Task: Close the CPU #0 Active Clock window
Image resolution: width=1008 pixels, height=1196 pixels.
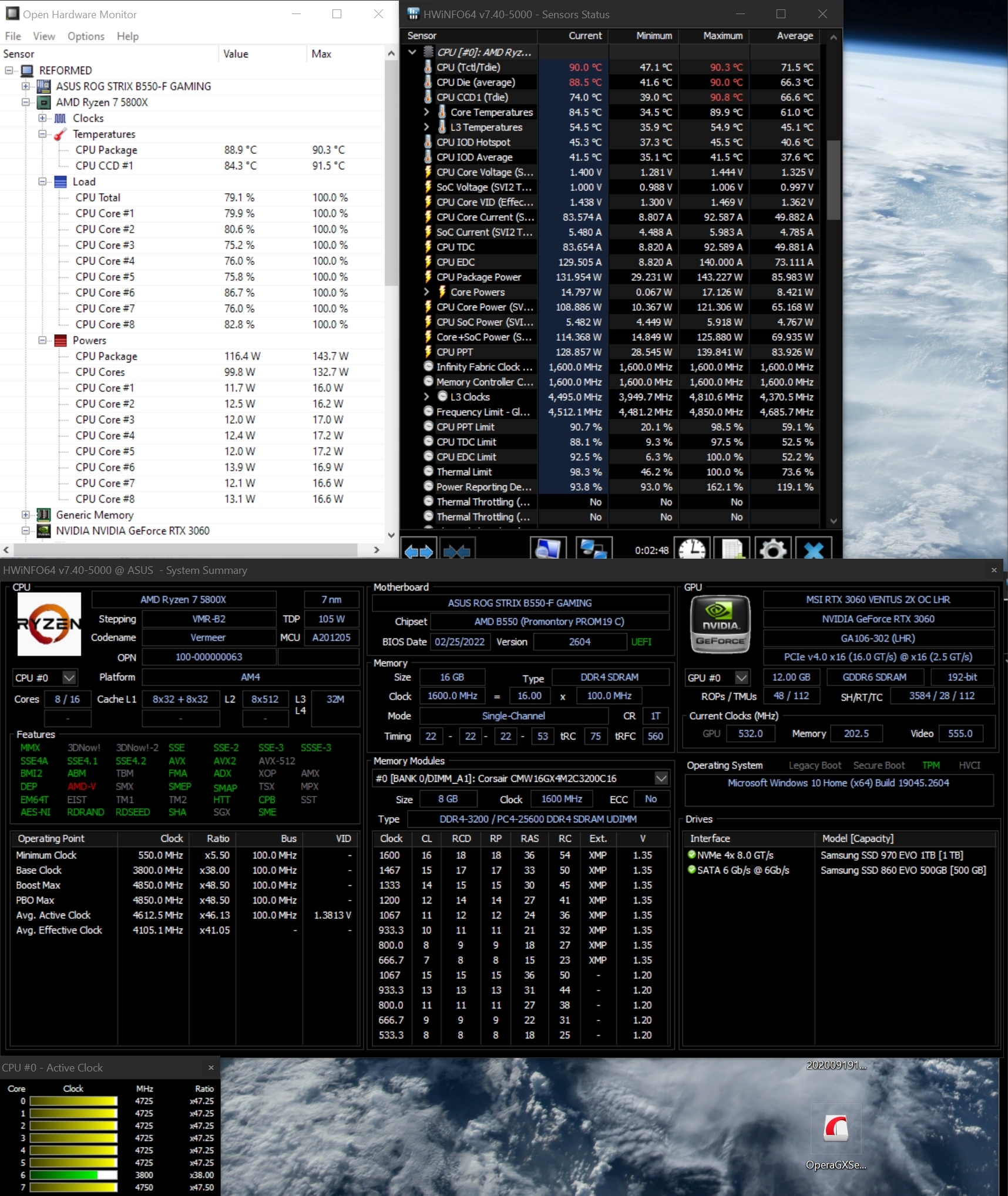Action: coord(211,1067)
